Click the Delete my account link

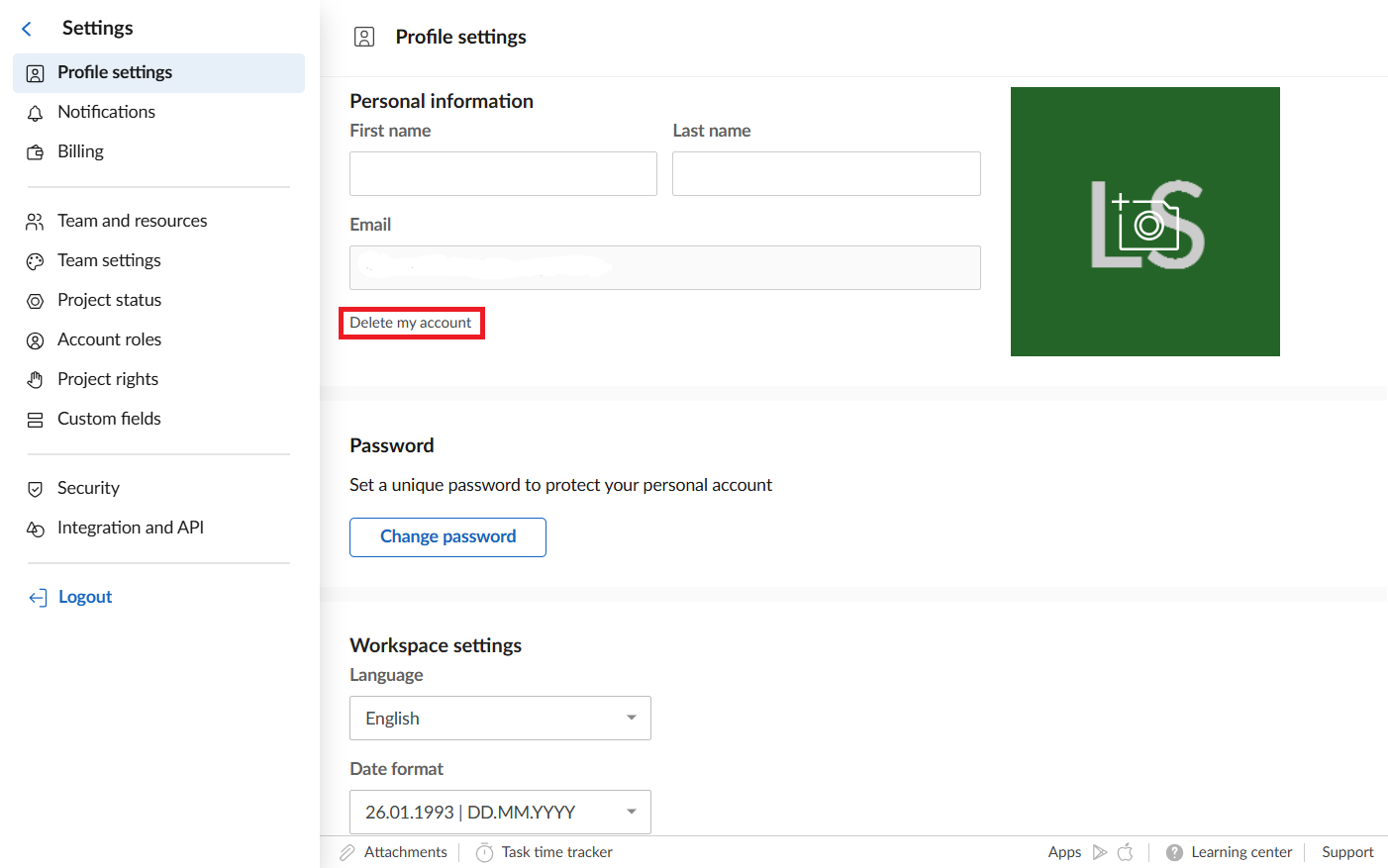(411, 323)
